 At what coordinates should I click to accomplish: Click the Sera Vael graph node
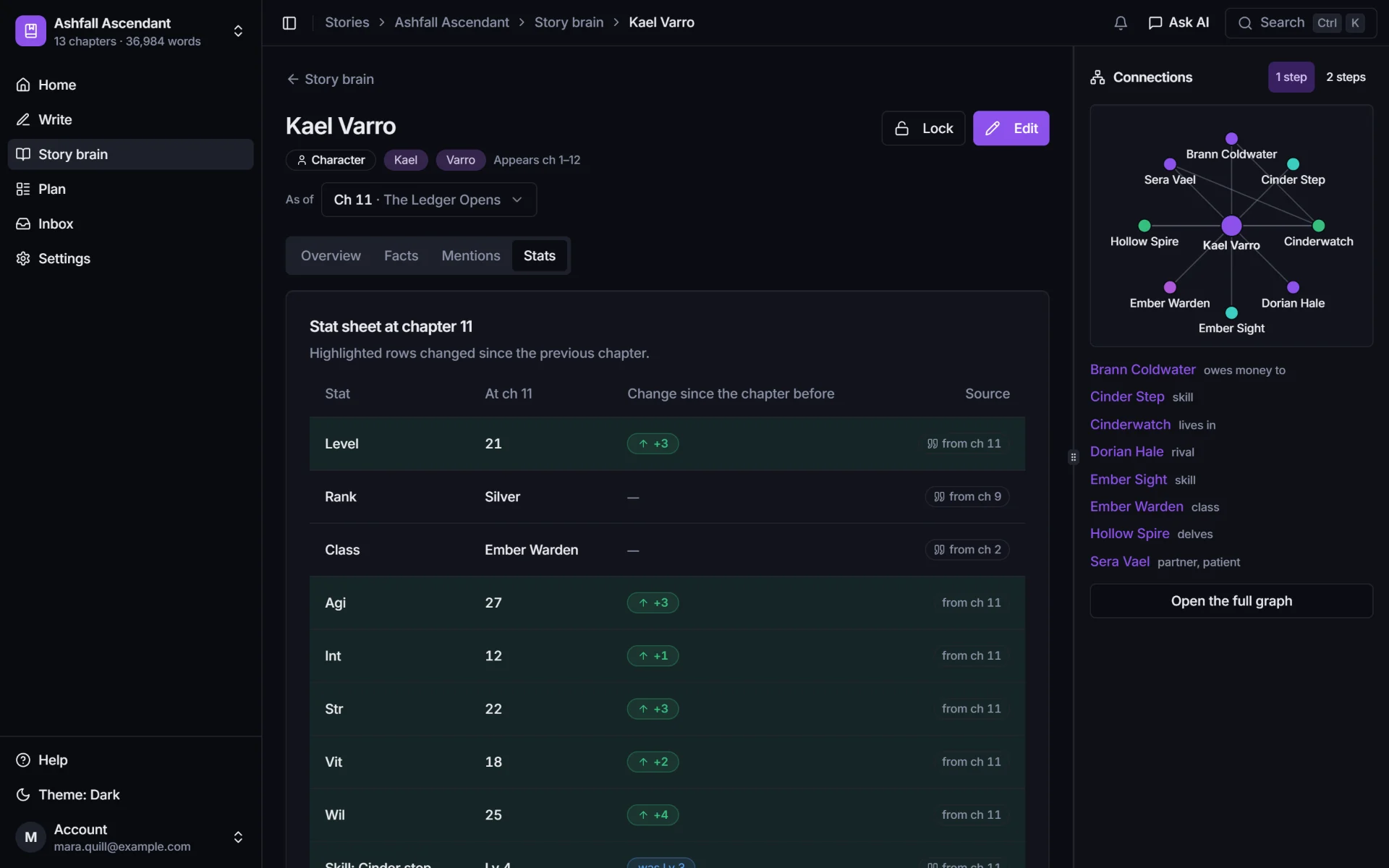coord(1170,164)
